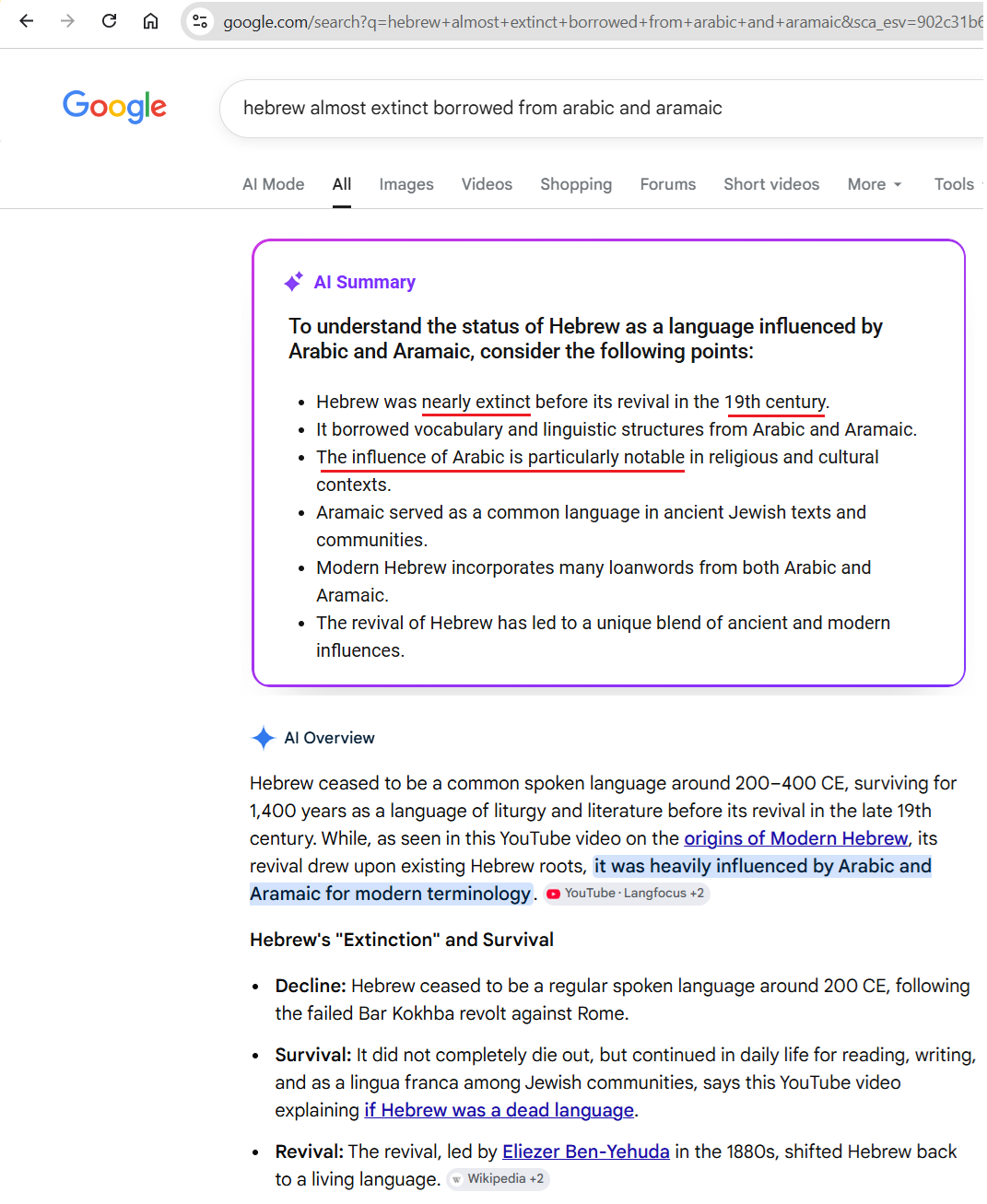Switch to Shopping results
The height and width of the screenshot is (1204, 987).
tap(576, 184)
